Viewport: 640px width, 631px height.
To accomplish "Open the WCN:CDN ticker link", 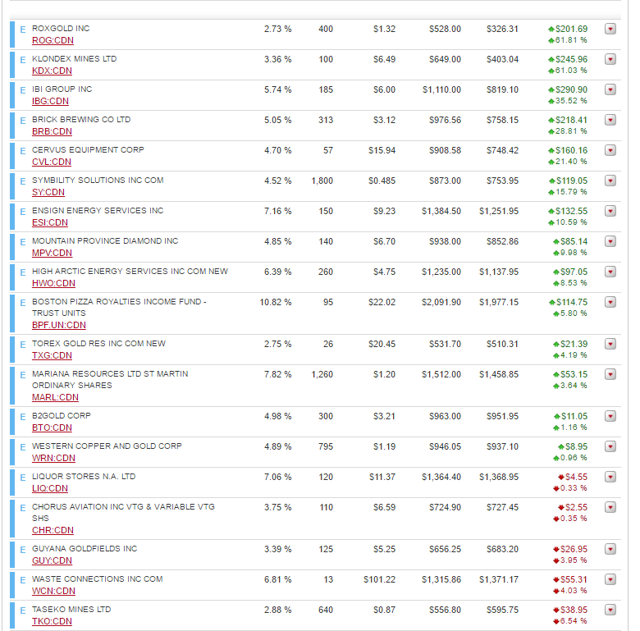I will coord(53,591).
